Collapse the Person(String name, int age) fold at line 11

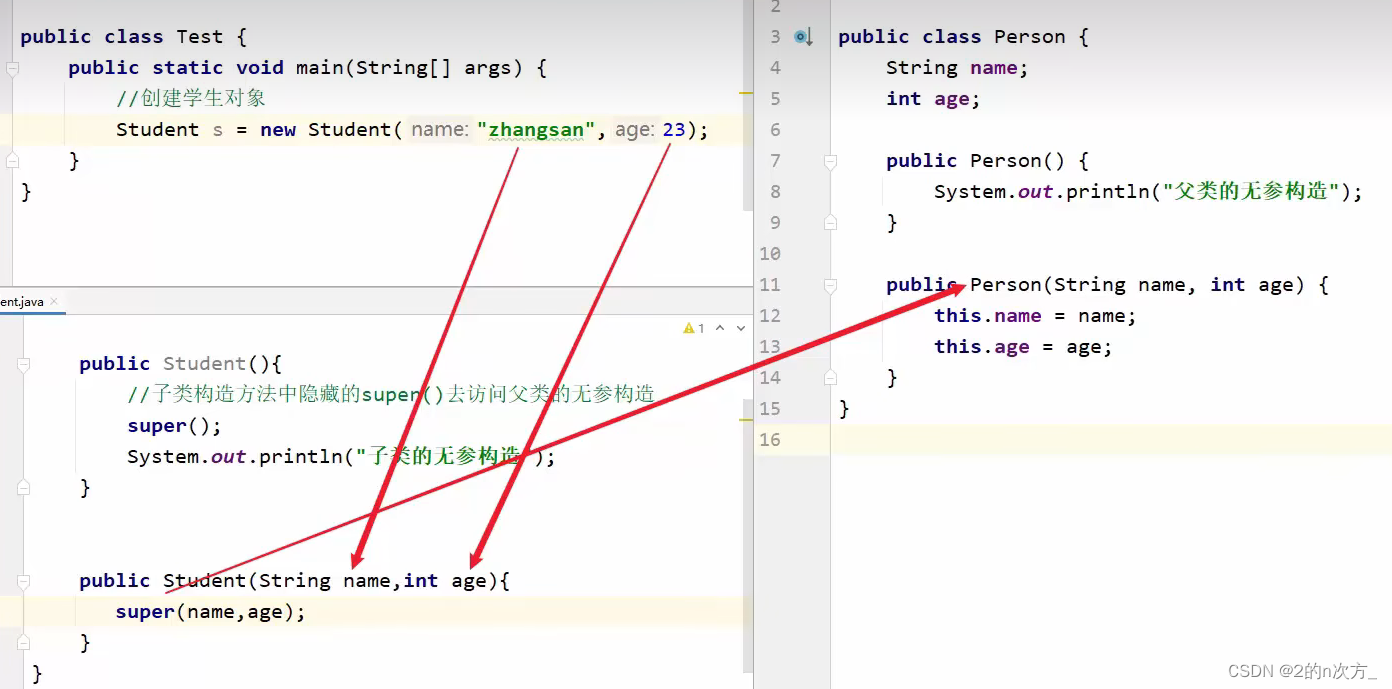tap(830, 285)
